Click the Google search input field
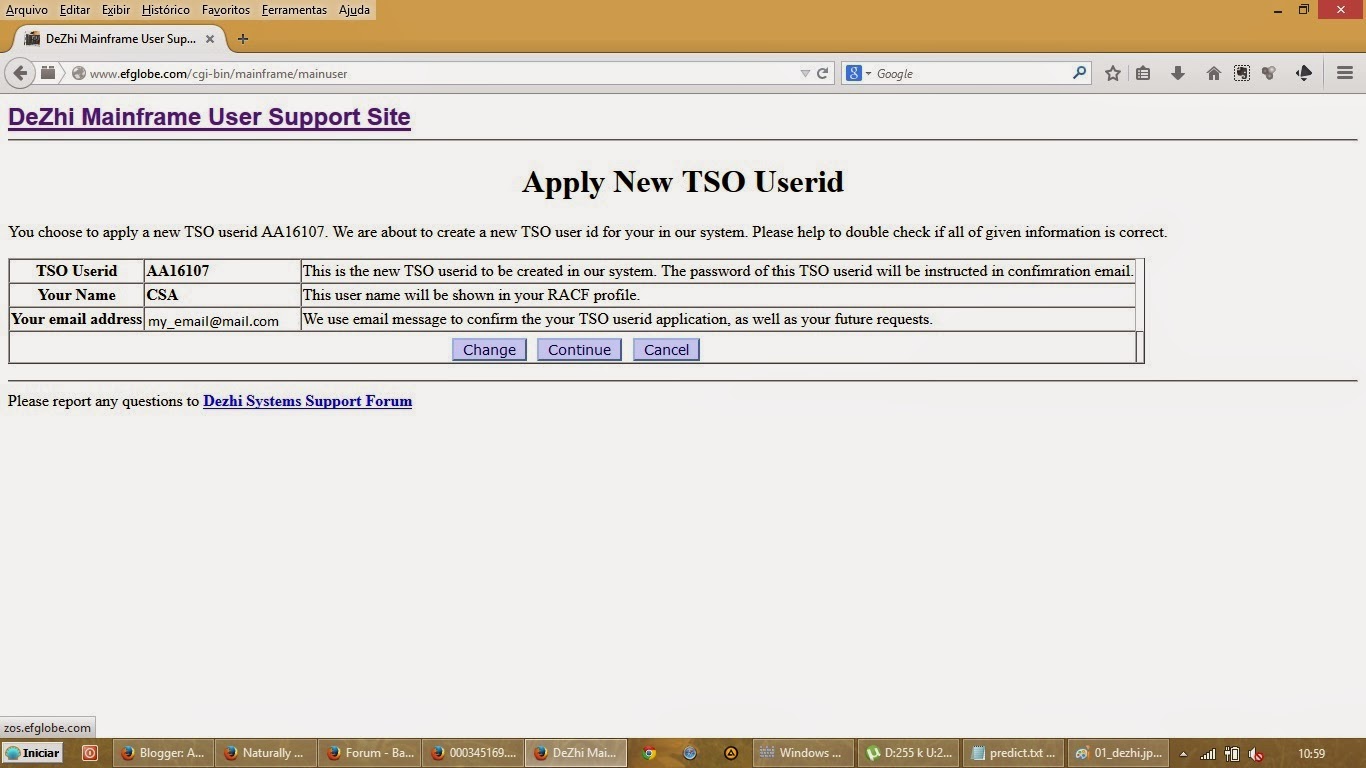1366x768 pixels. pos(970,73)
